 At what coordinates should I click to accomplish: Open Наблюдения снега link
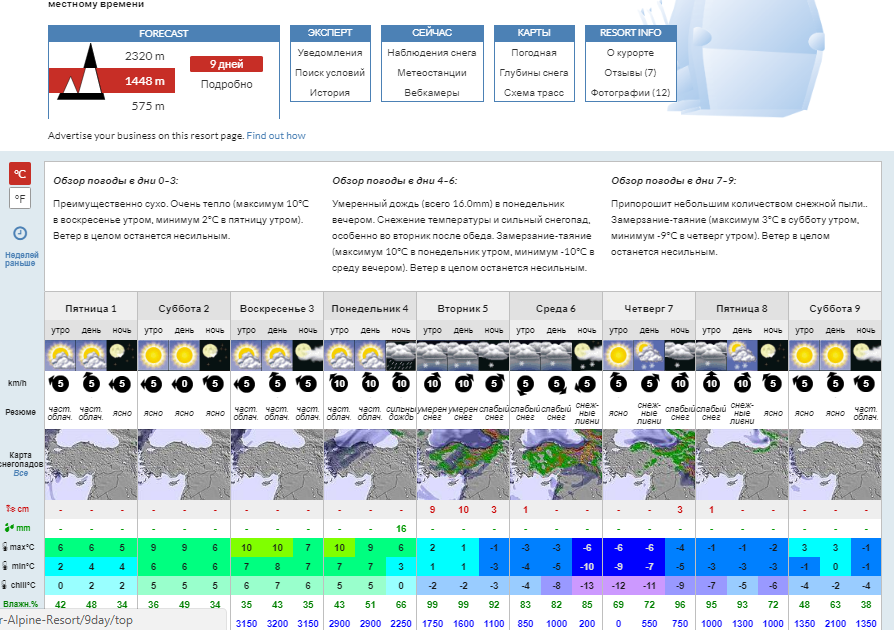click(432, 53)
